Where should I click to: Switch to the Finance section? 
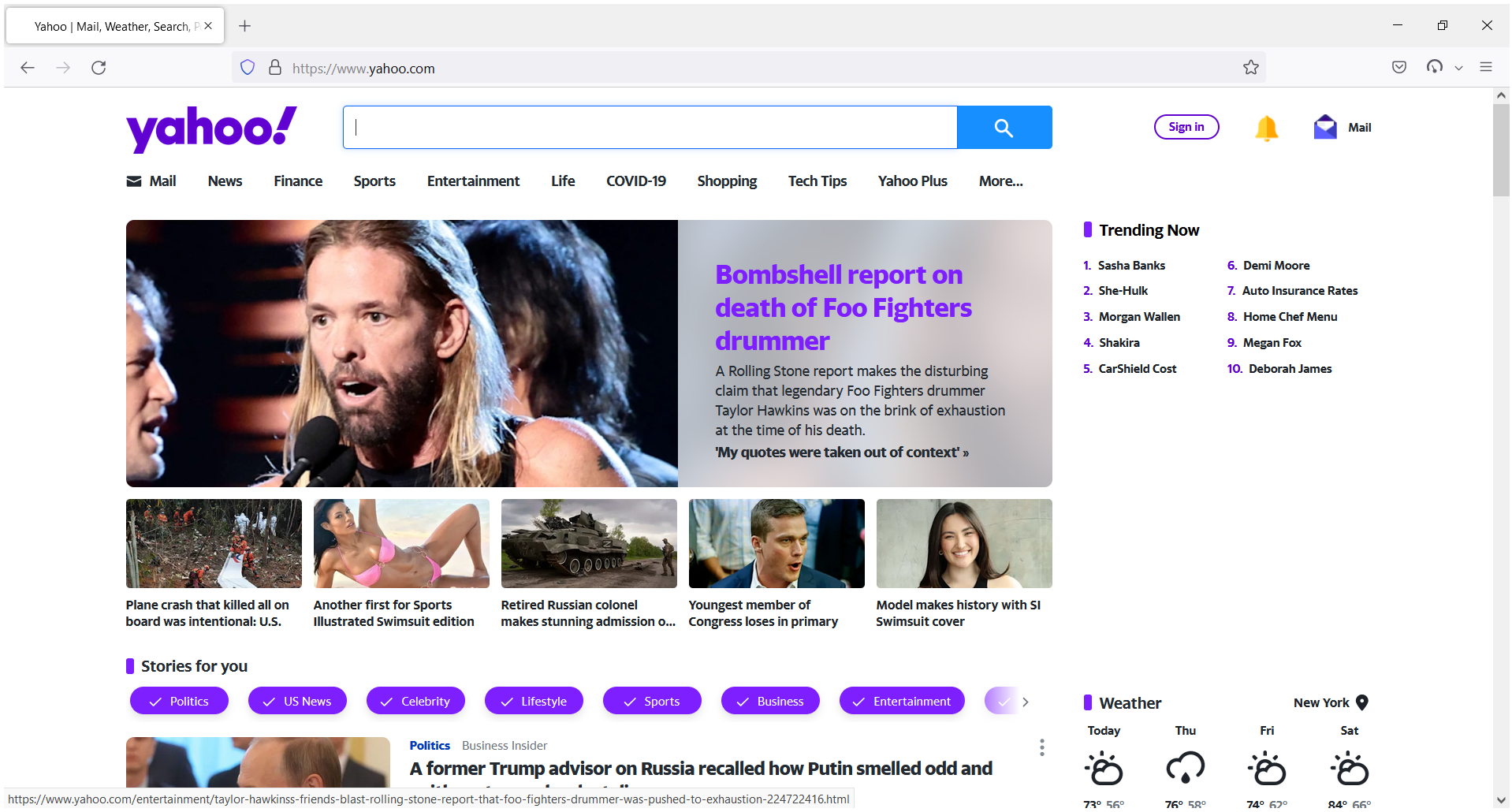297,181
